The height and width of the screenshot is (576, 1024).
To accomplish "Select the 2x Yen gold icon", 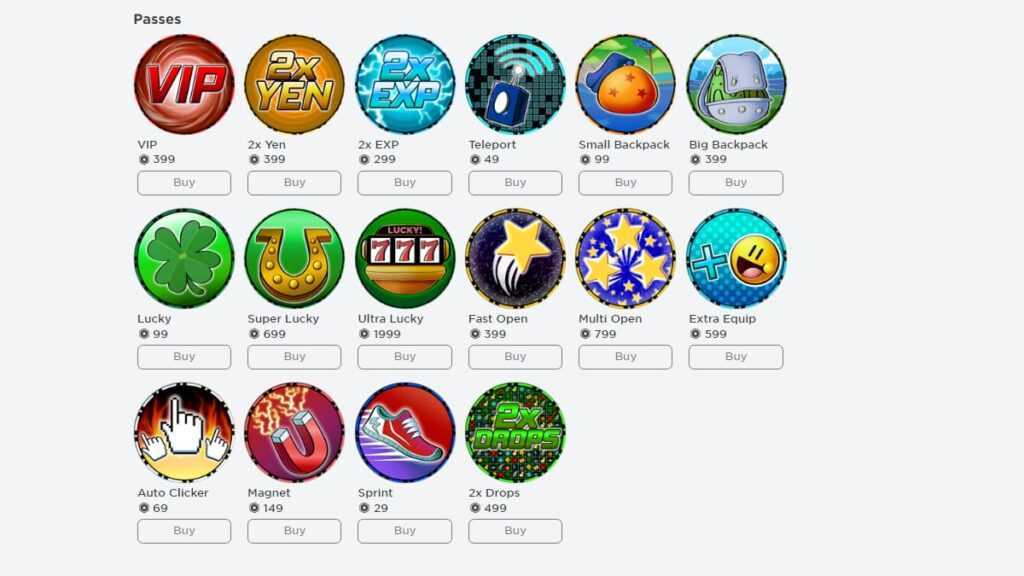I will (295, 84).
